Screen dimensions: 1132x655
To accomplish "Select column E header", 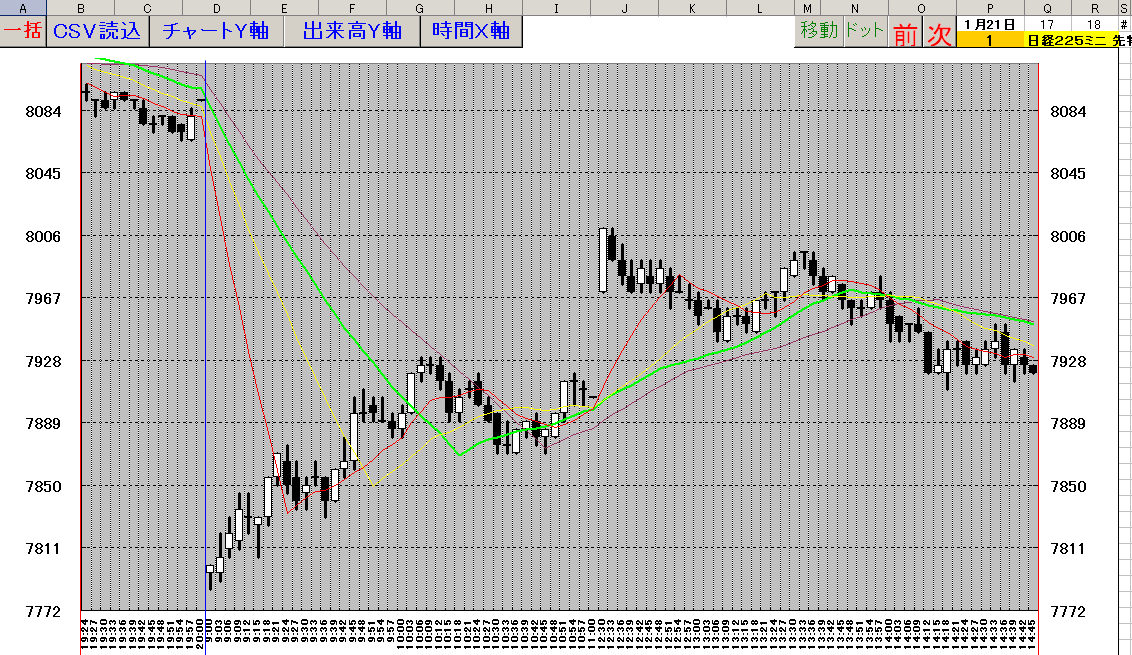I will click(x=284, y=8).
